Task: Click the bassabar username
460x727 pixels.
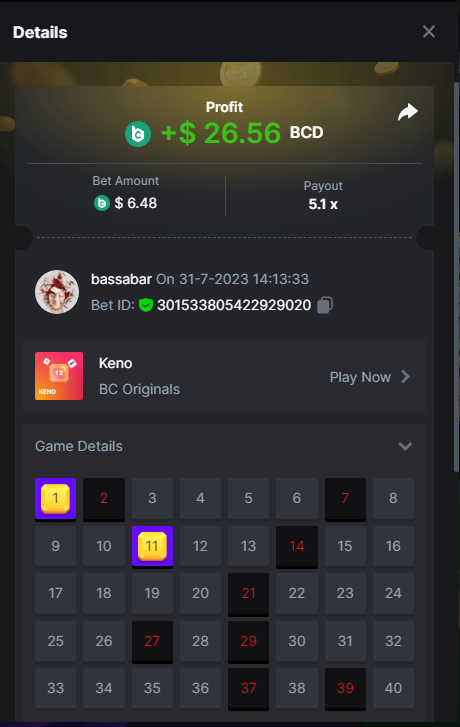Action: 121,279
